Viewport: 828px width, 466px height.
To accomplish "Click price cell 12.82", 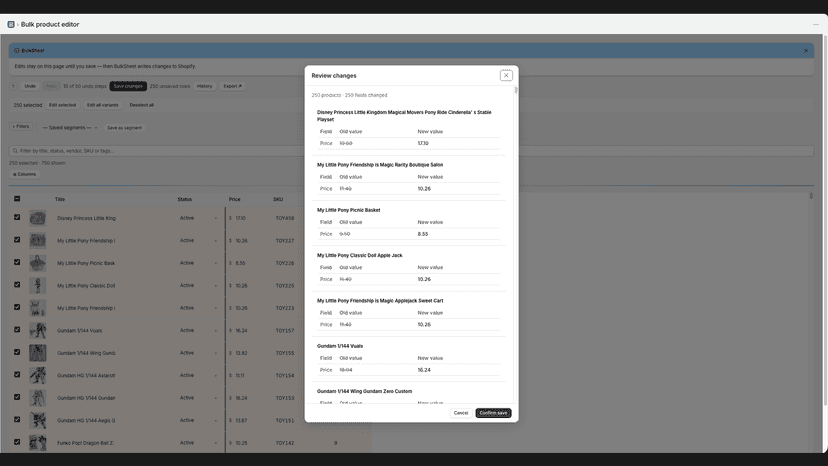I will click(241, 353).
